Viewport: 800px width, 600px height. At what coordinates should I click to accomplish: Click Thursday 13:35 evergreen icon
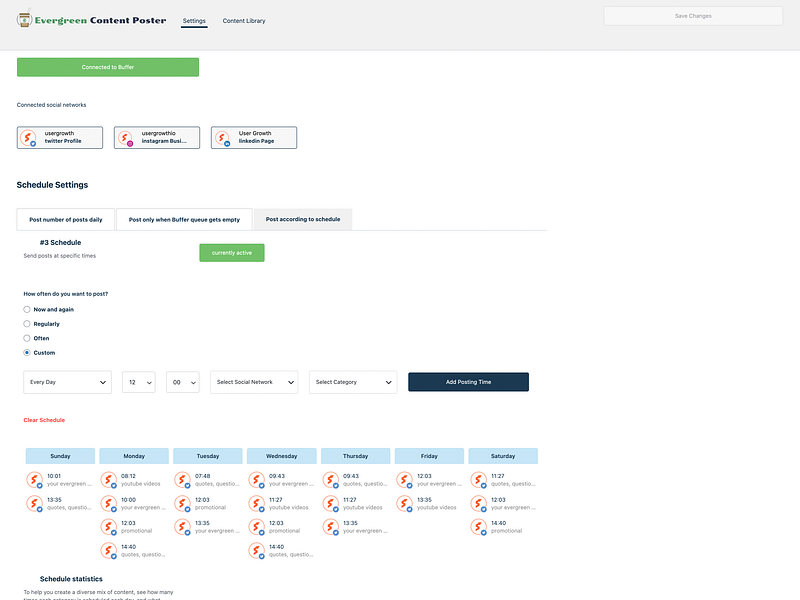(x=331, y=527)
